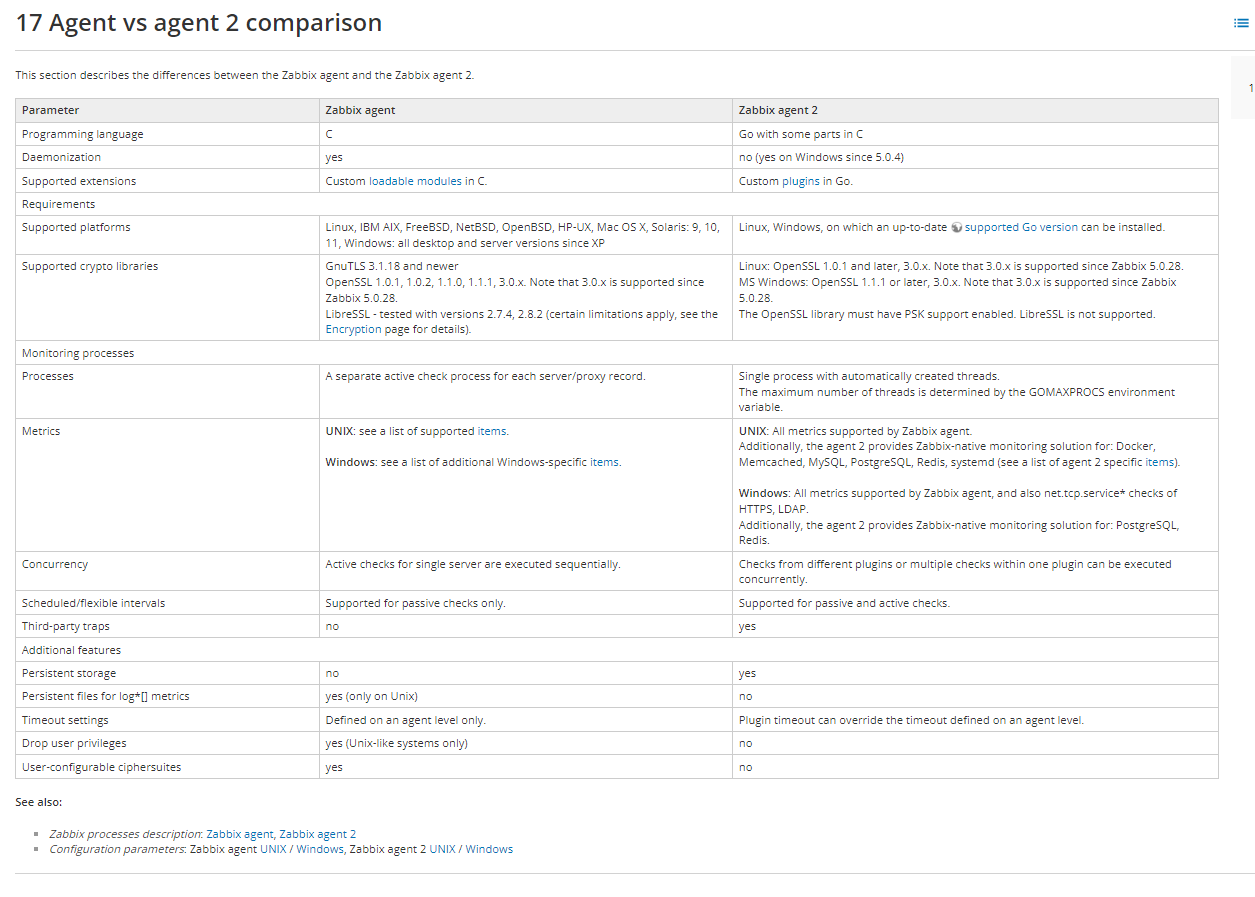
Task: Click the page heading '17 Agent vs agent 2 comparison'
Action: pos(199,23)
